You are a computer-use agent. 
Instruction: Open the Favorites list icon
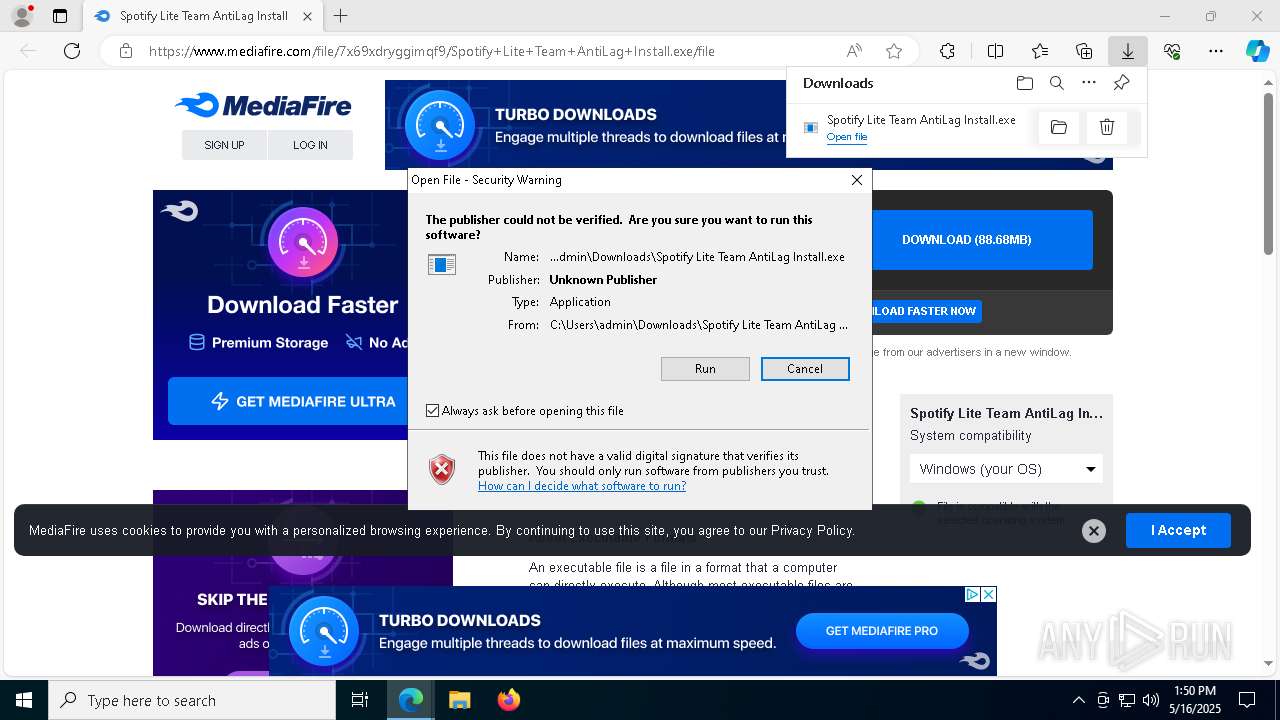click(1040, 51)
